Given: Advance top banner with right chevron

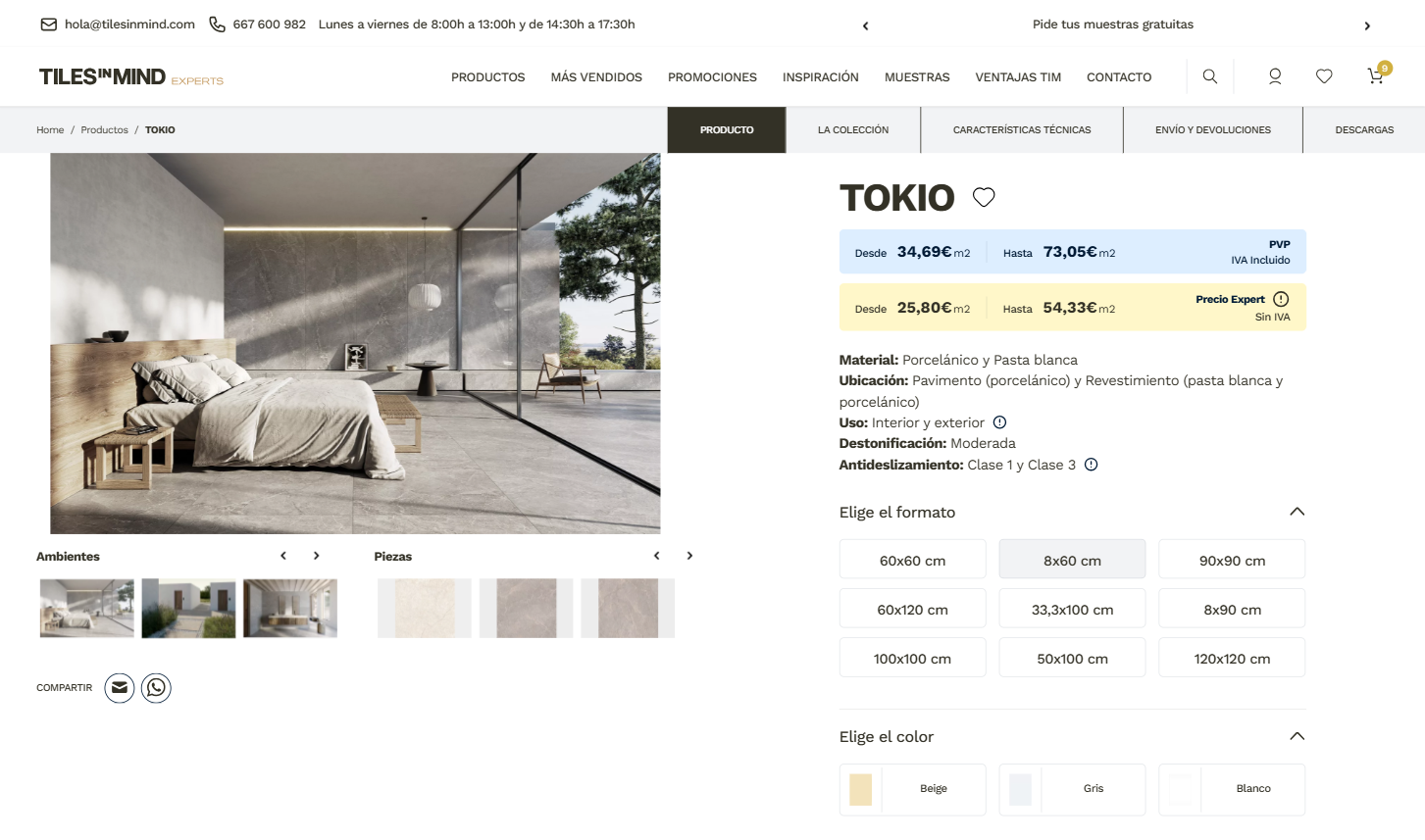Looking at the screenshot, I should 1367,25.
